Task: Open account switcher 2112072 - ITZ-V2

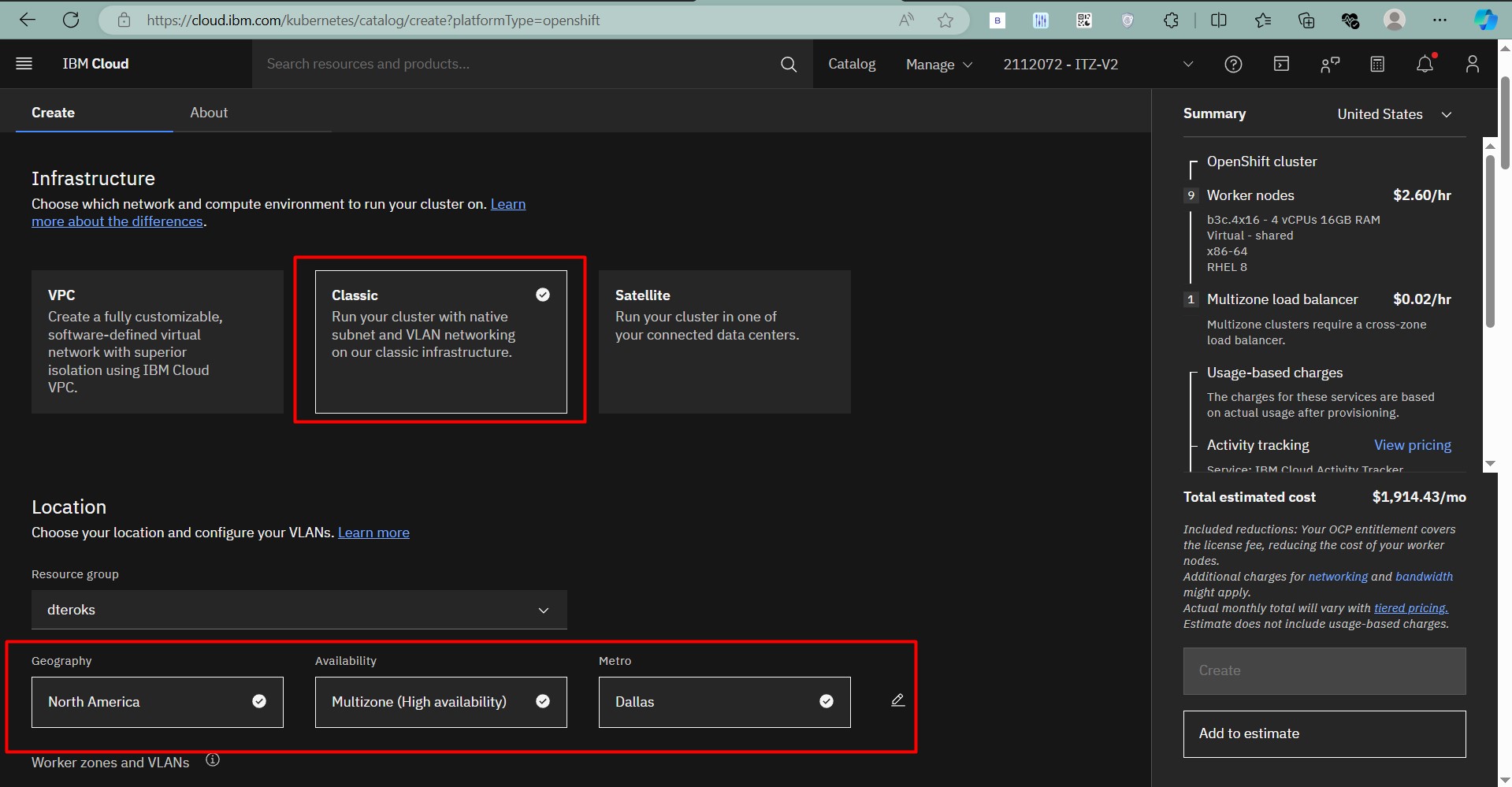Action: [1098, 65]
